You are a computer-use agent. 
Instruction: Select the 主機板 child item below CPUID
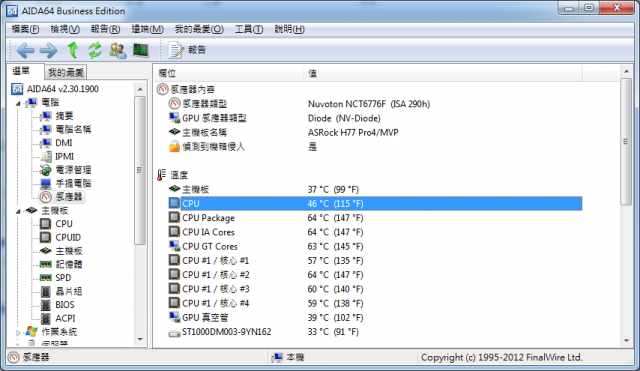pos(62,251)
